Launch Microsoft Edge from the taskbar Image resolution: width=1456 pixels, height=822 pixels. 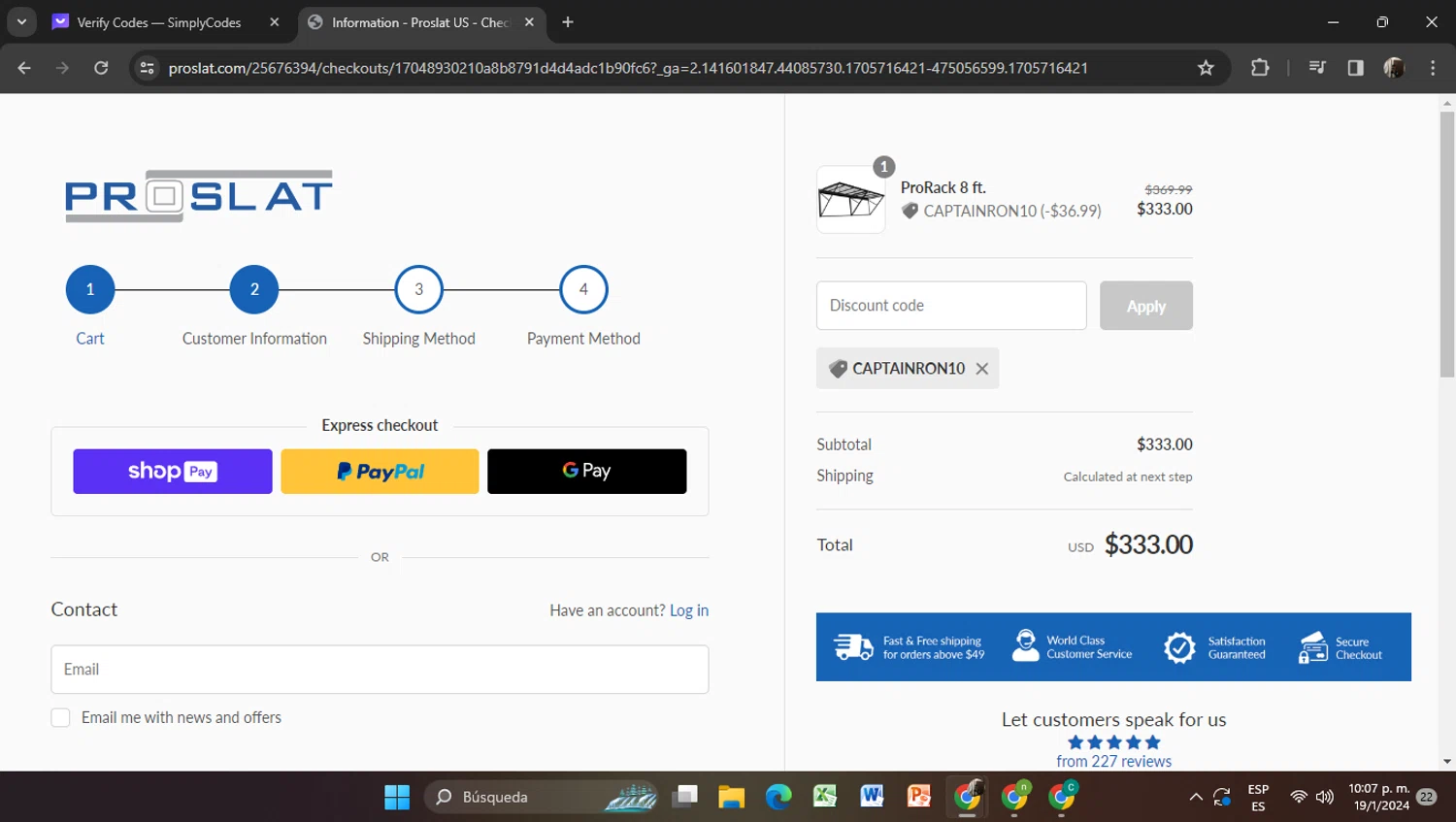(x=778, y=797)
